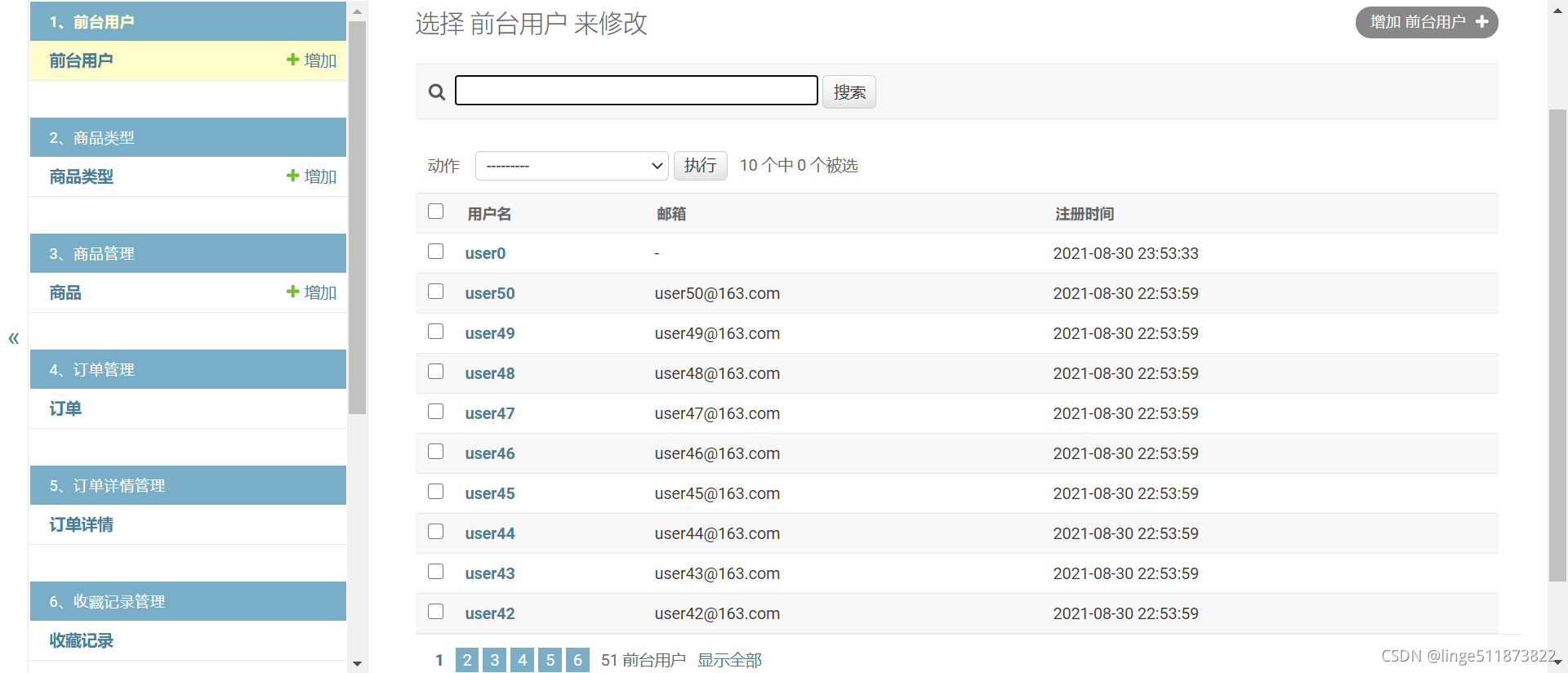Click the 5、订单详情管理 section header
This screenshot has width=1568, height=673.
(188, 485)
